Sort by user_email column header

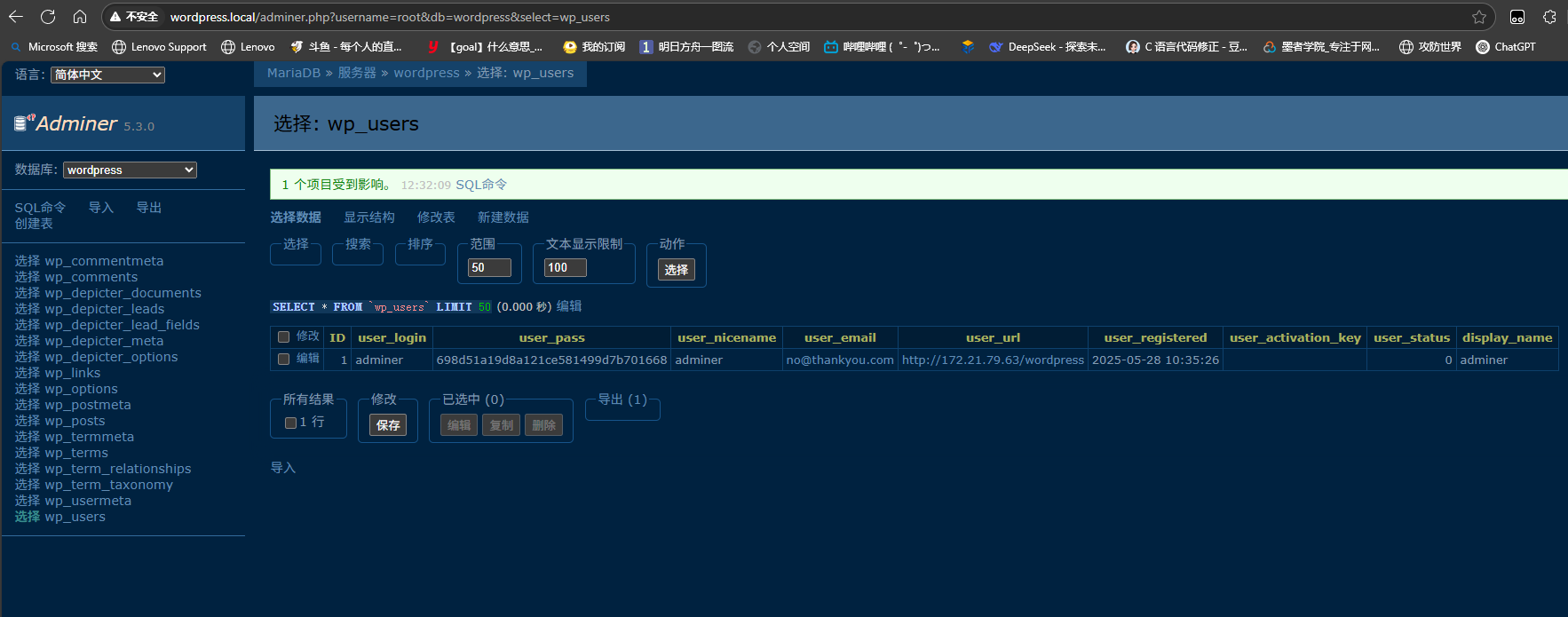click(x=840, y=337)
